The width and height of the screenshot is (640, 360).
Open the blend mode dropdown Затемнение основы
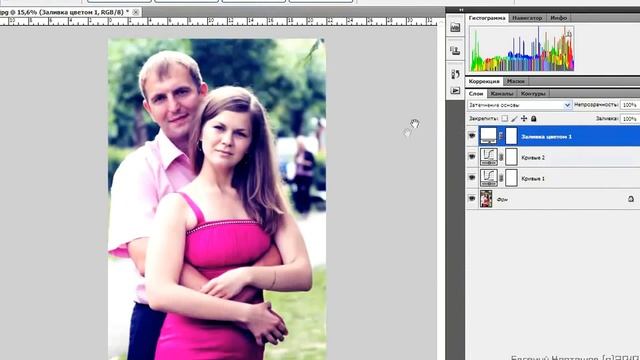coord(519,105)
